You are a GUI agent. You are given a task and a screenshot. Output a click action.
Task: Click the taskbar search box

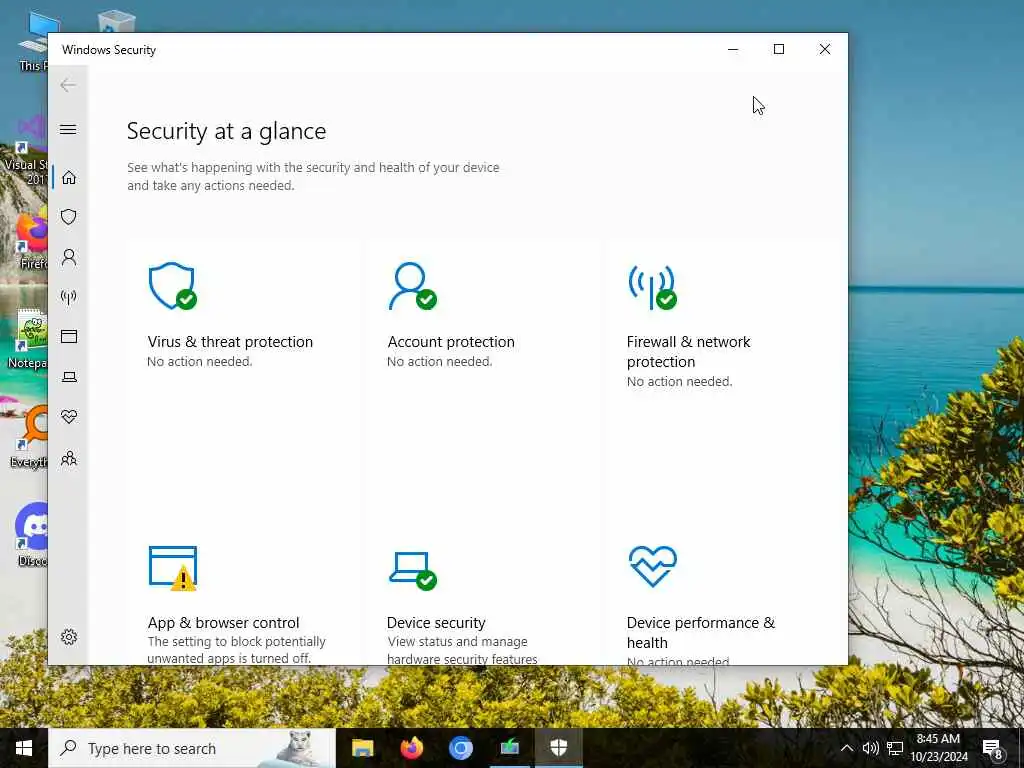coord(192,748)
